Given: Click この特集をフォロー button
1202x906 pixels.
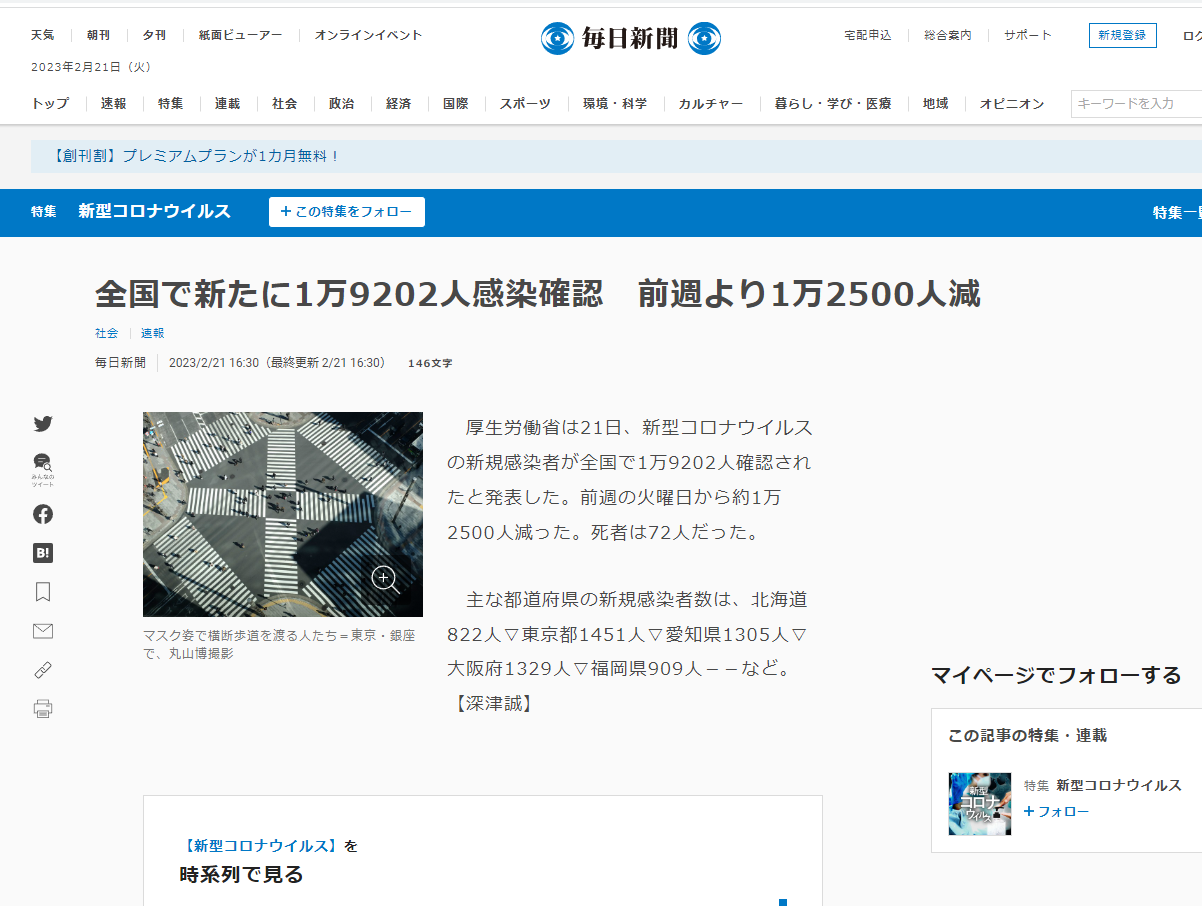Looking at the screenshot, I should 347,212.
